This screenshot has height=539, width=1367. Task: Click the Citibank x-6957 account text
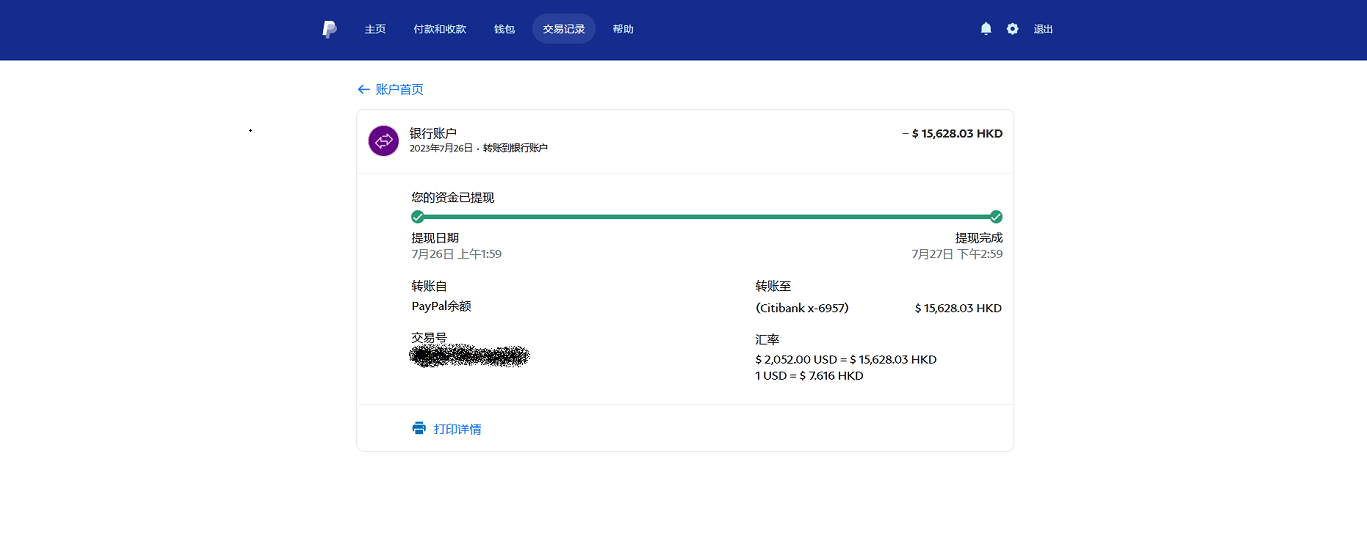pos(802,308)
